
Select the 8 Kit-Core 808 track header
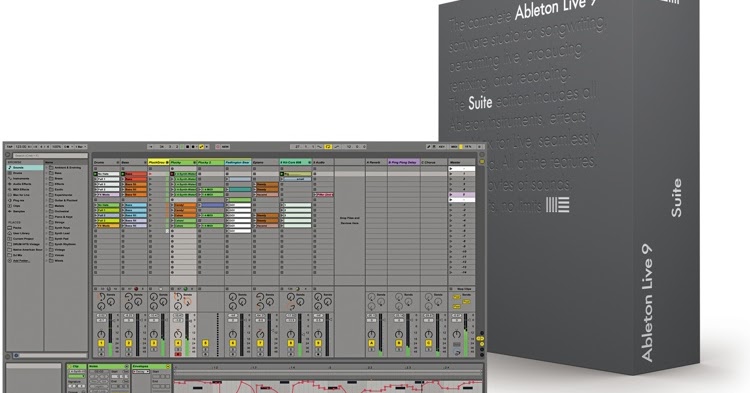296,162
